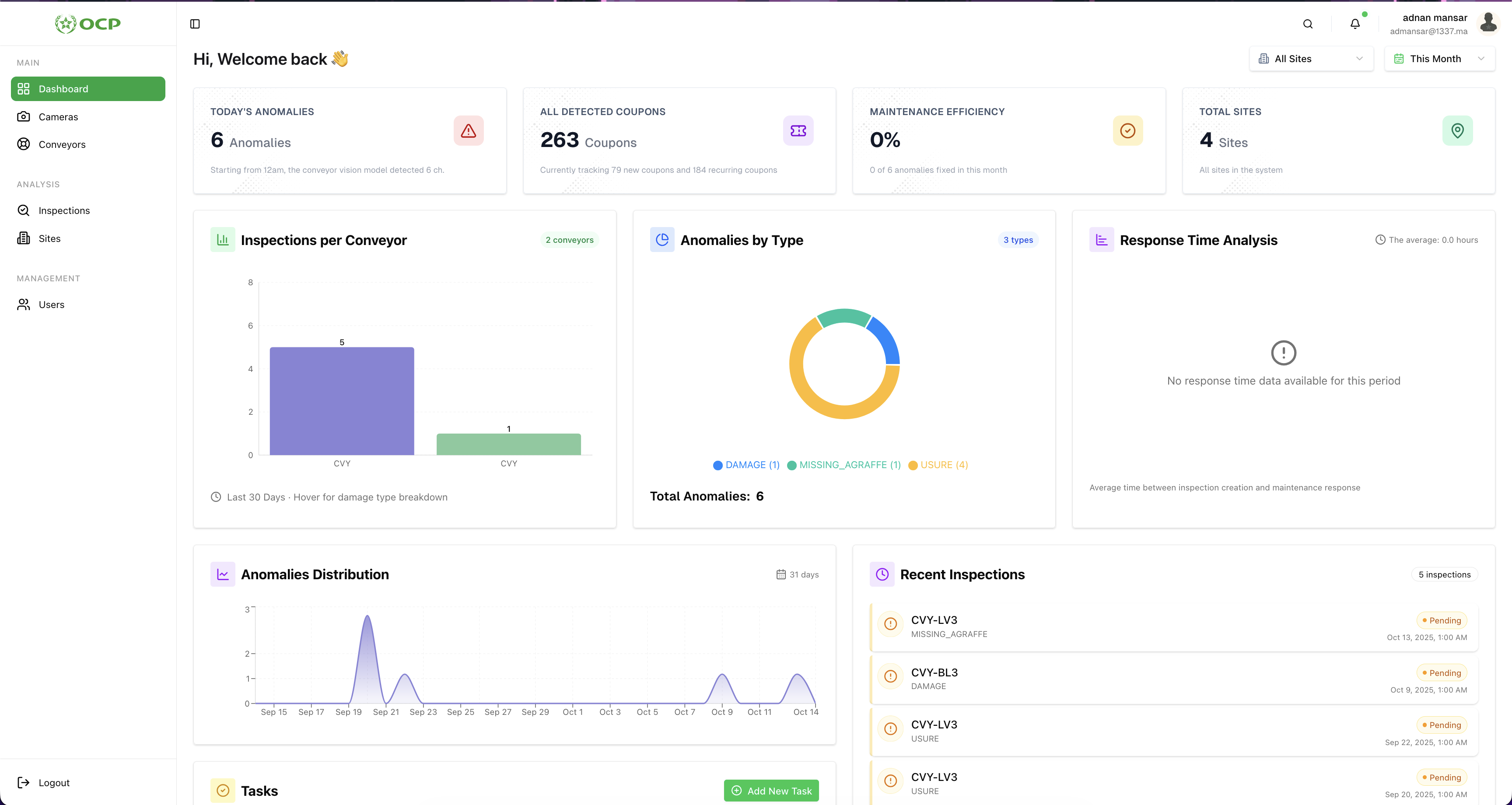Toggle the USURE legend entry

938,465
